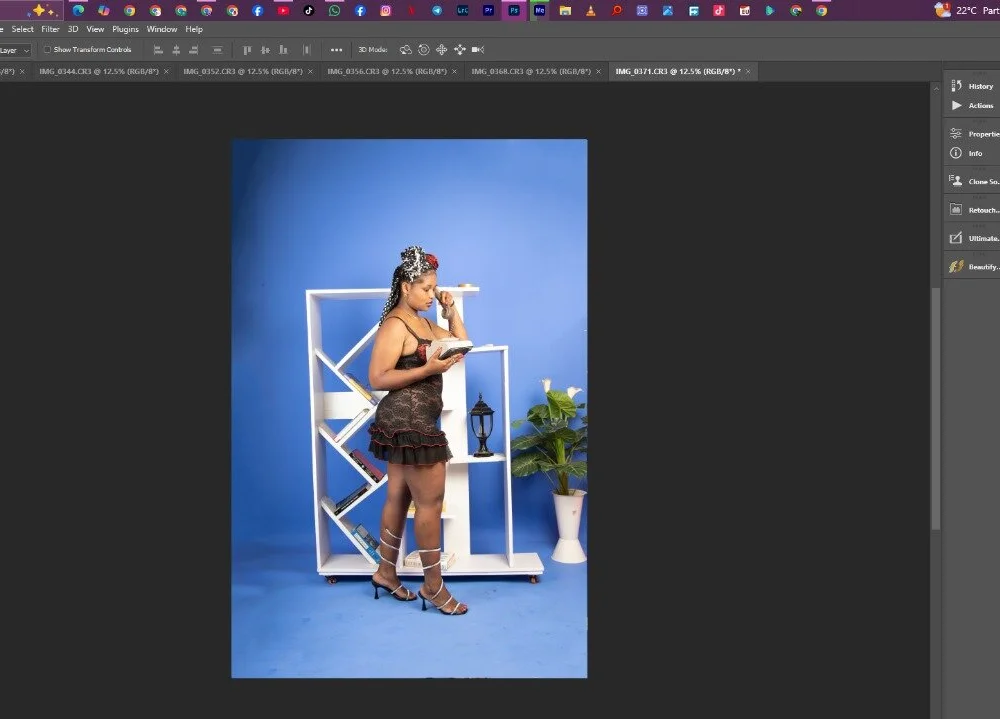Close the IMG_0368.CR3 document tab
The height and width of the screenshot is (719, 1000).
pyautogui.click(x=599, y=71)
